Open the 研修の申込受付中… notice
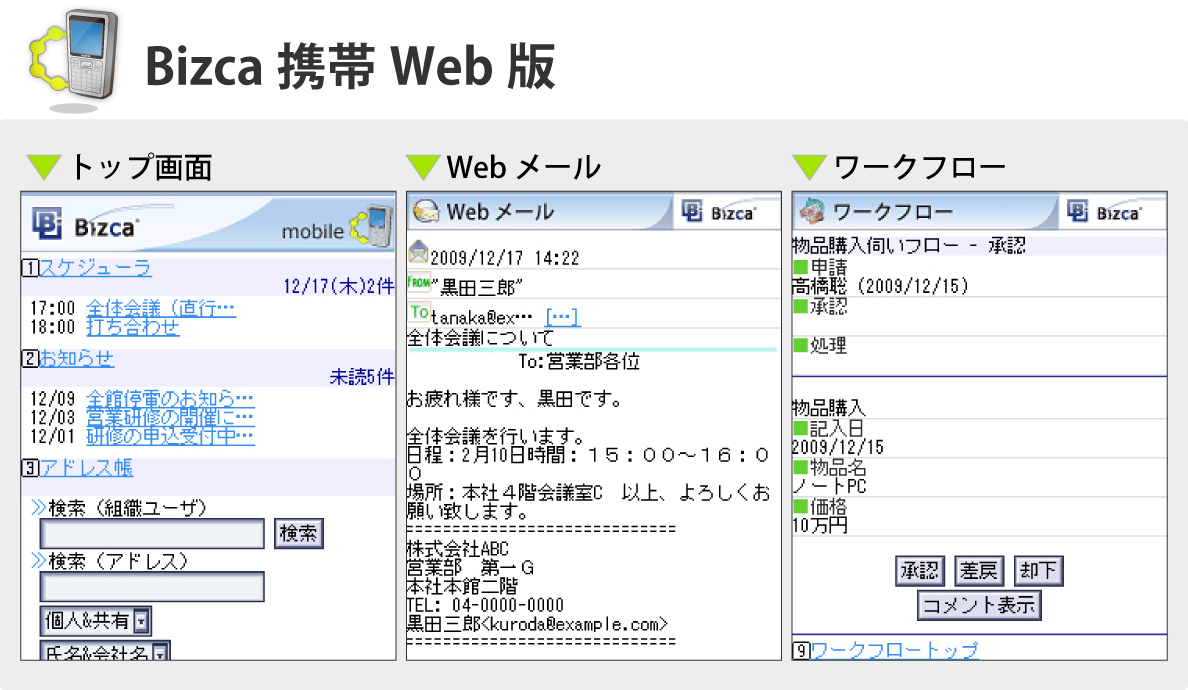 (x=170, y=436)
